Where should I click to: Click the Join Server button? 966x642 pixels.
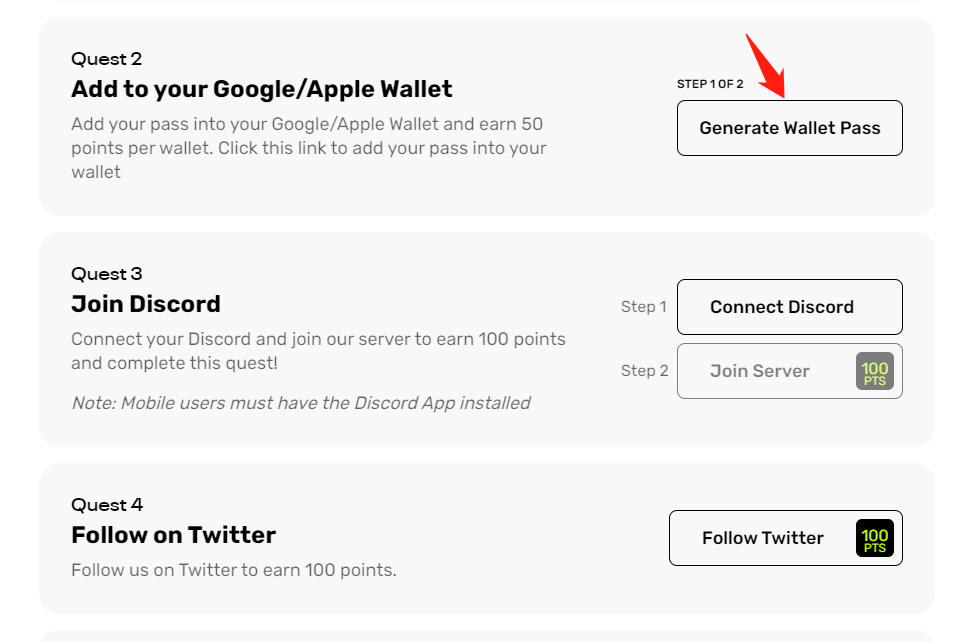point(760,371)
